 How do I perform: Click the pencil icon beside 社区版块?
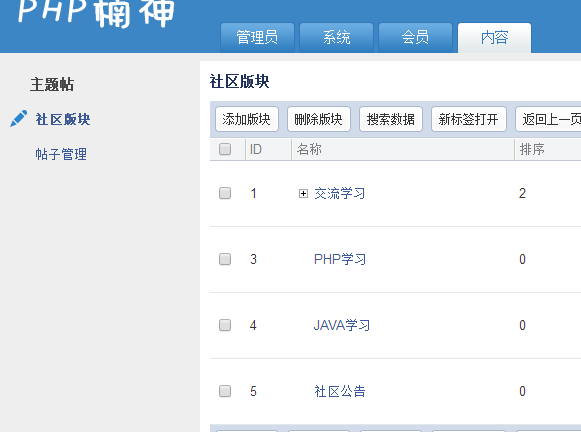click(x=19, y=119)
